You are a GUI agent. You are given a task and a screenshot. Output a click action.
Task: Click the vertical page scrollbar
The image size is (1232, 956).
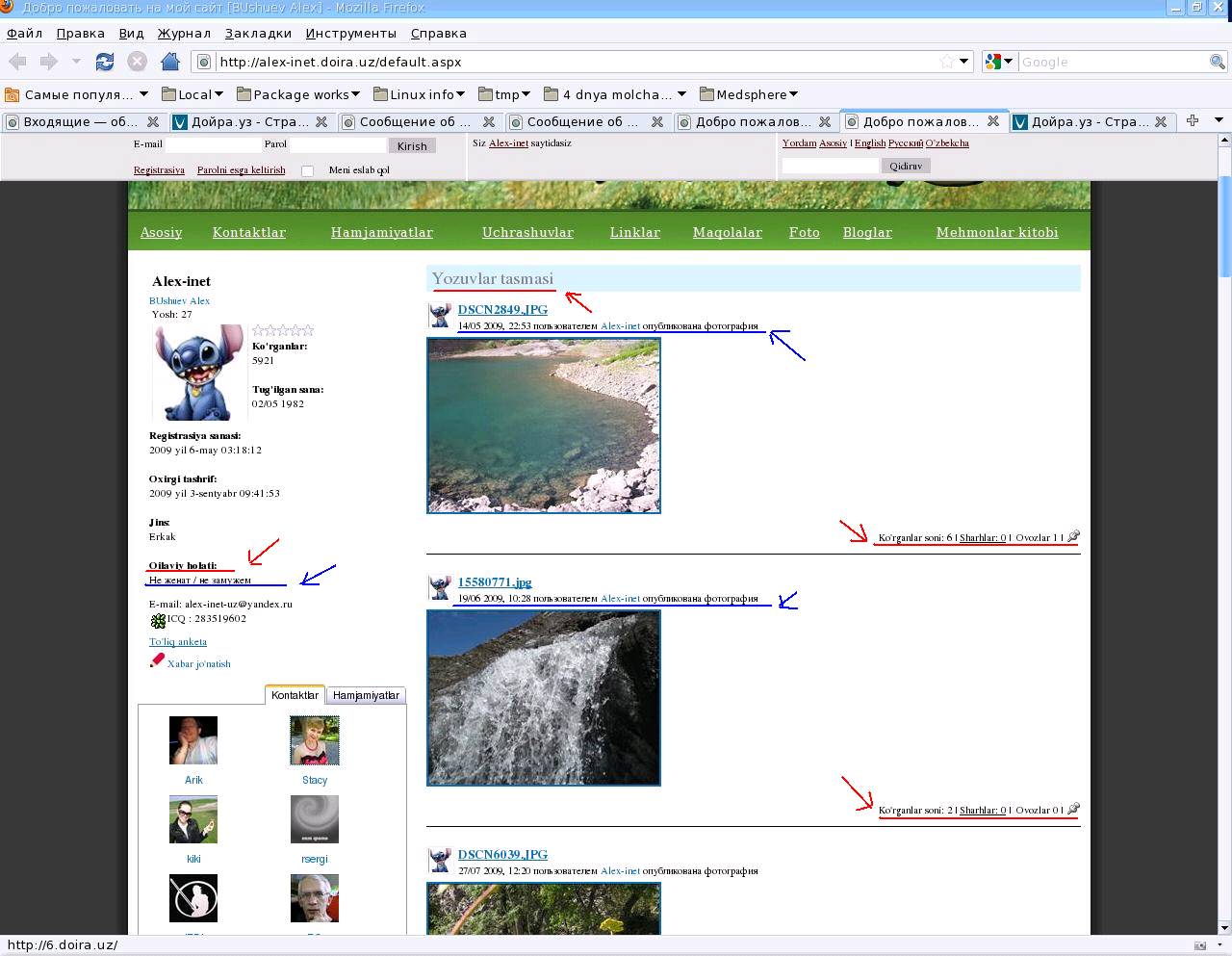tap(1224, 481)
